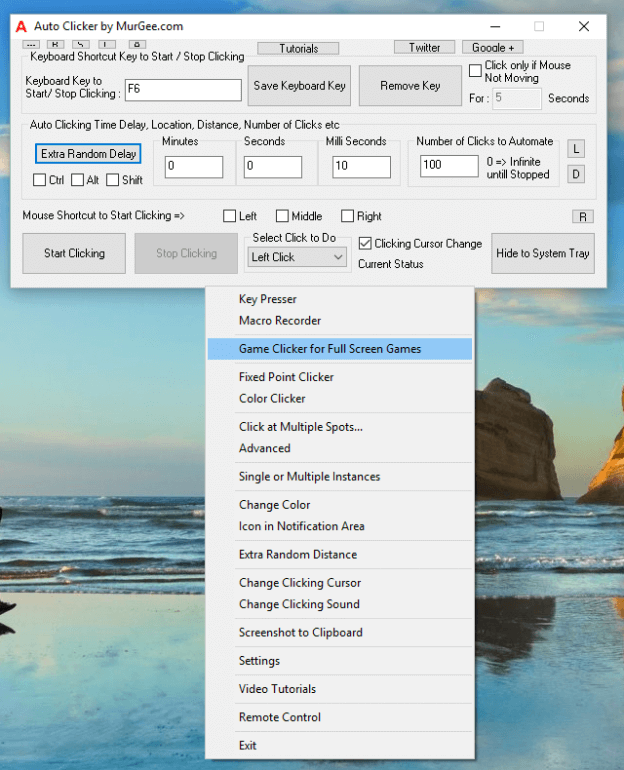The image size is (624, 770).
Task: Click the Start Clicking button
Action: coord(74,253)
